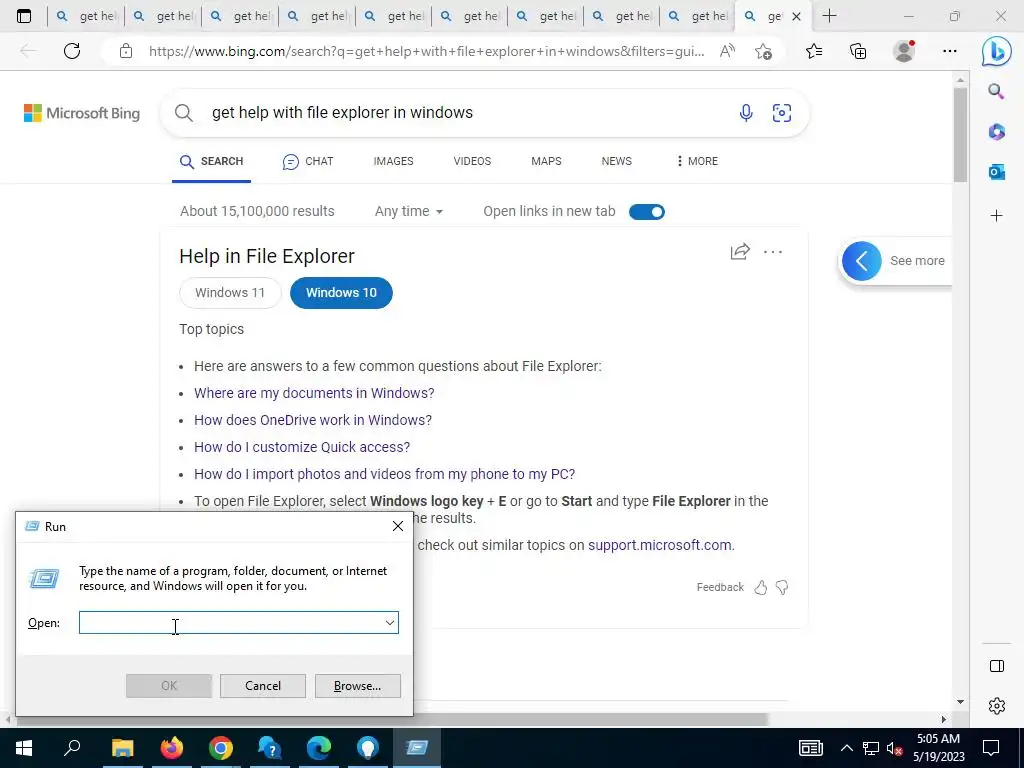
Task: Expand the Any time filter dropdown
Action: point(409,212)
